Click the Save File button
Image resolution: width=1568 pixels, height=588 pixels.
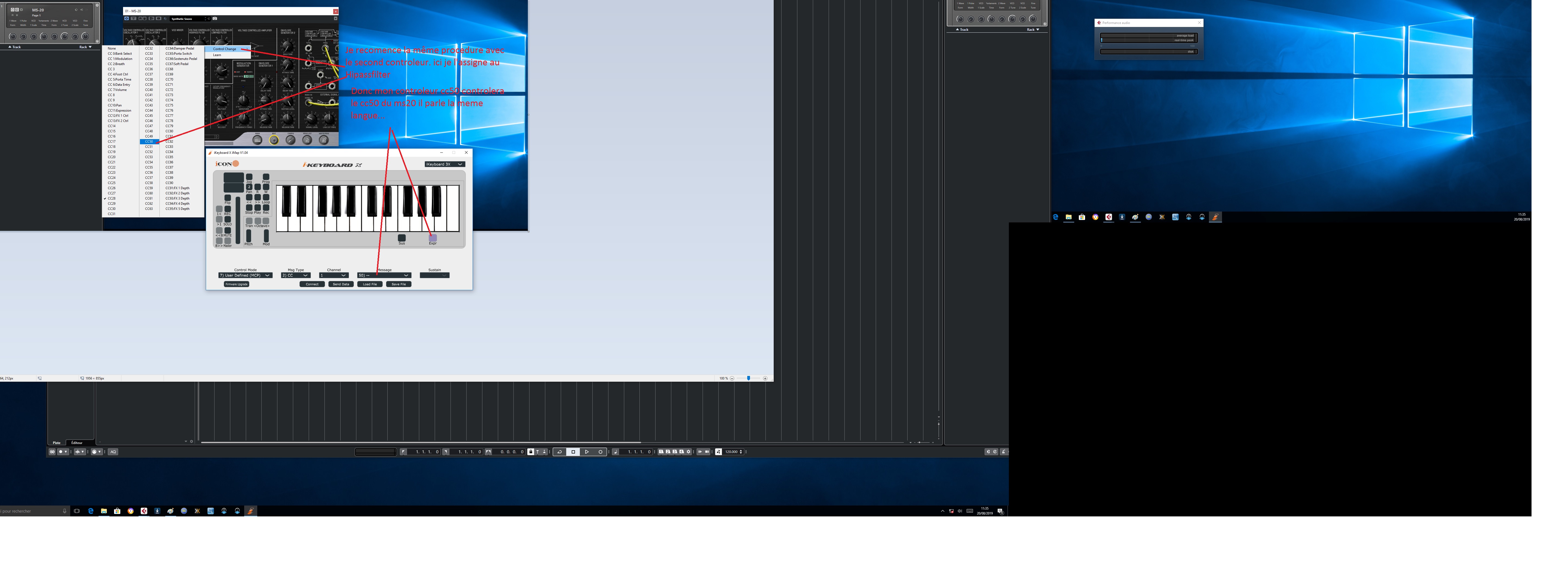[399, 284]
